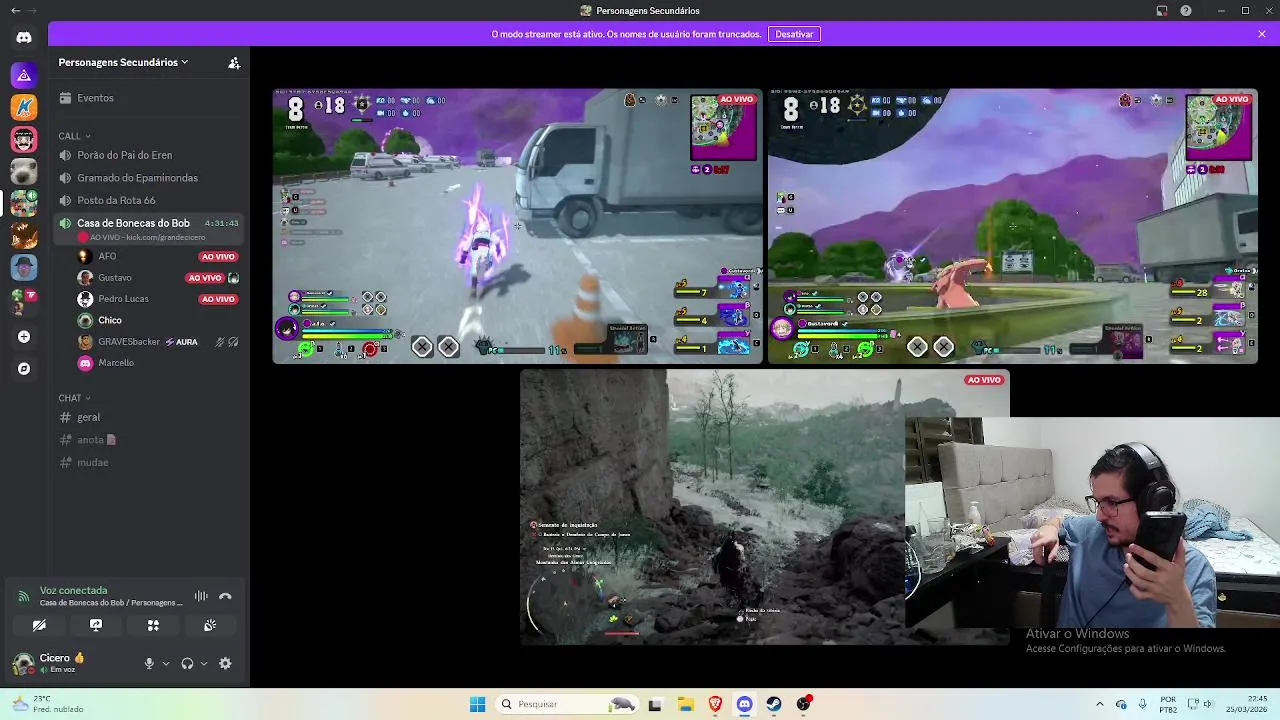Open Steam from taskbar
The height and width of the screenshot is (720, 1280).
pos(774,704)
